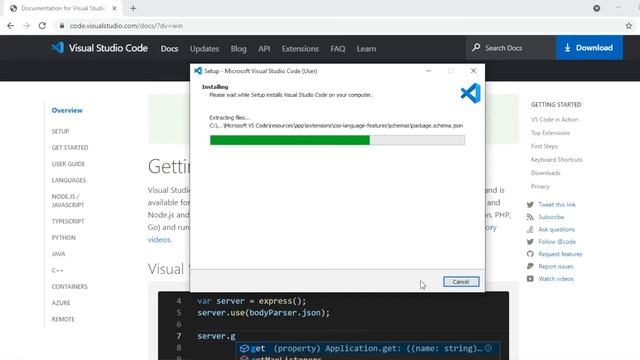The image size is (640, 360).
Task: Click the Request features link
Action: [560, 254]
